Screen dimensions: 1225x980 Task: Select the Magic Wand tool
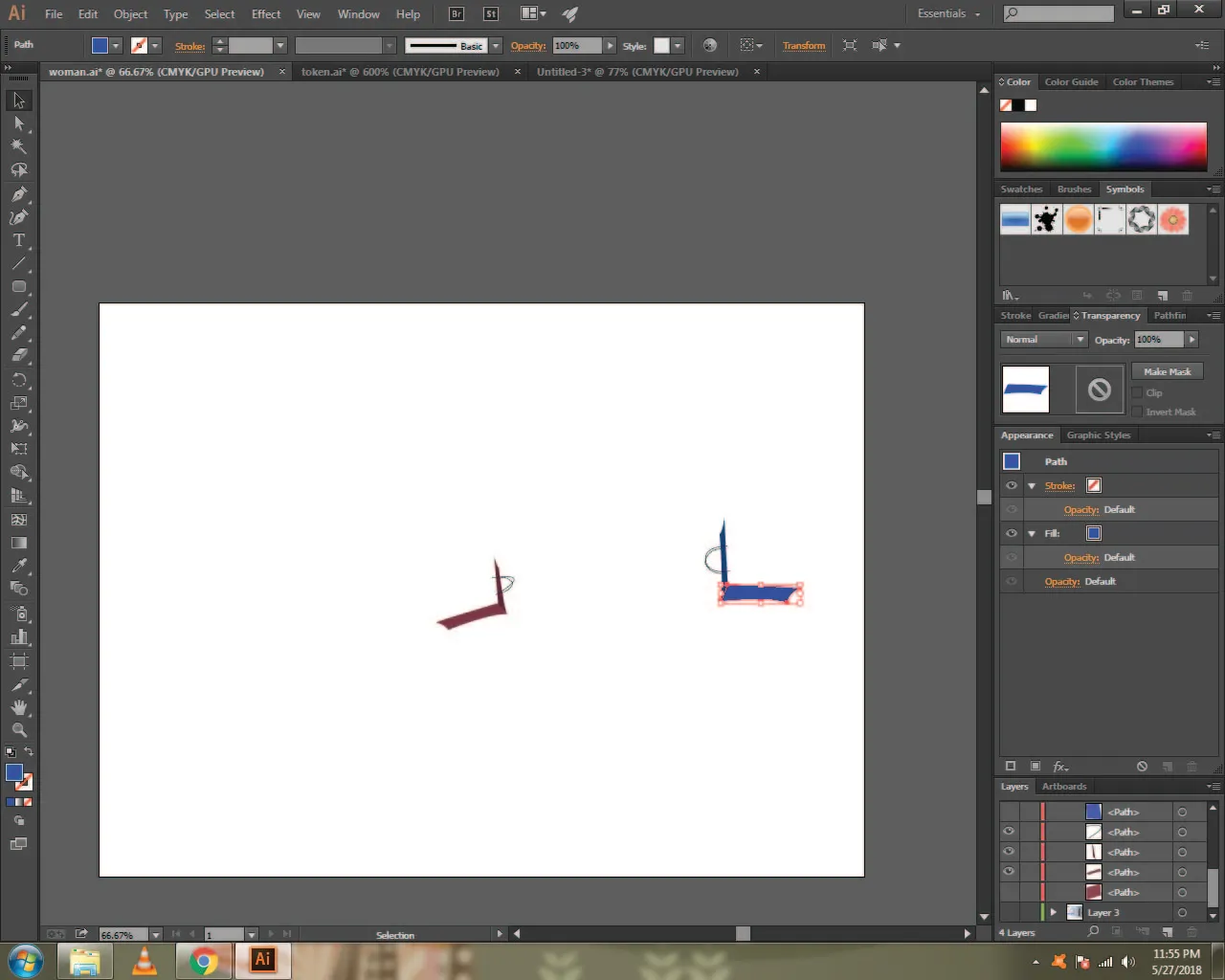(x=18, y=146)
